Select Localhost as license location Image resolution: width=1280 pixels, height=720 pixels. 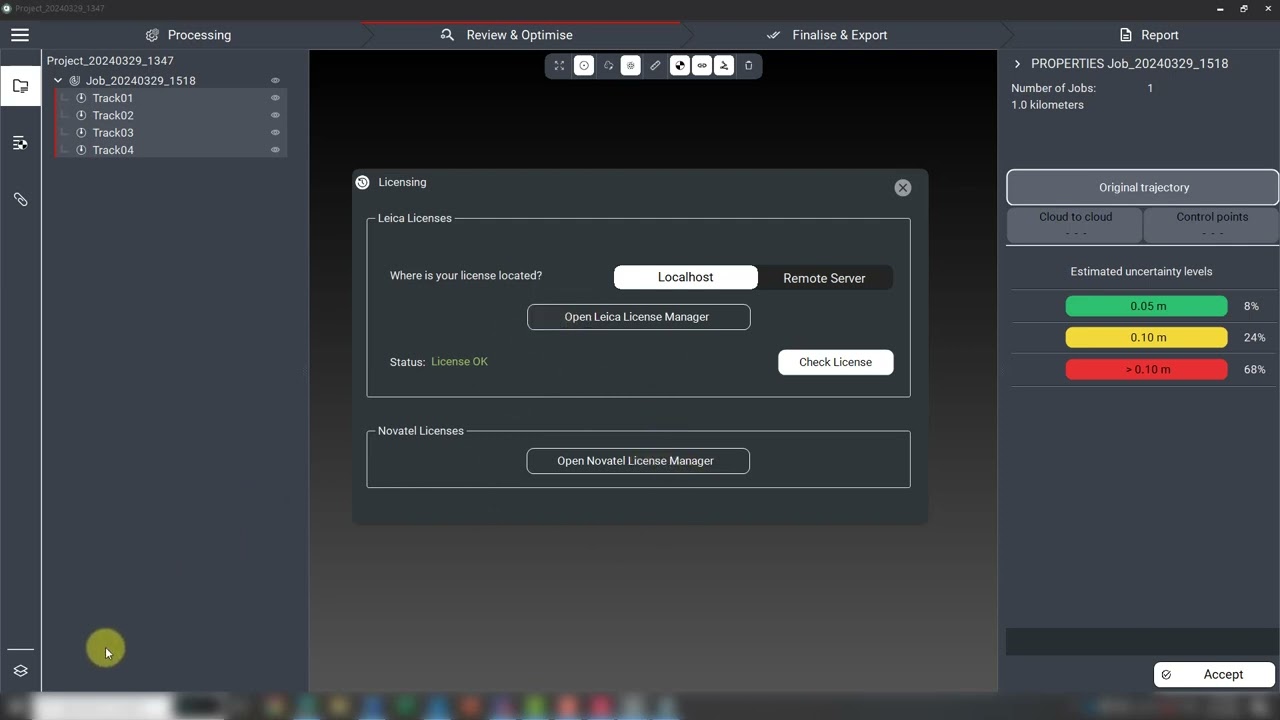click(x=686, y=277)
